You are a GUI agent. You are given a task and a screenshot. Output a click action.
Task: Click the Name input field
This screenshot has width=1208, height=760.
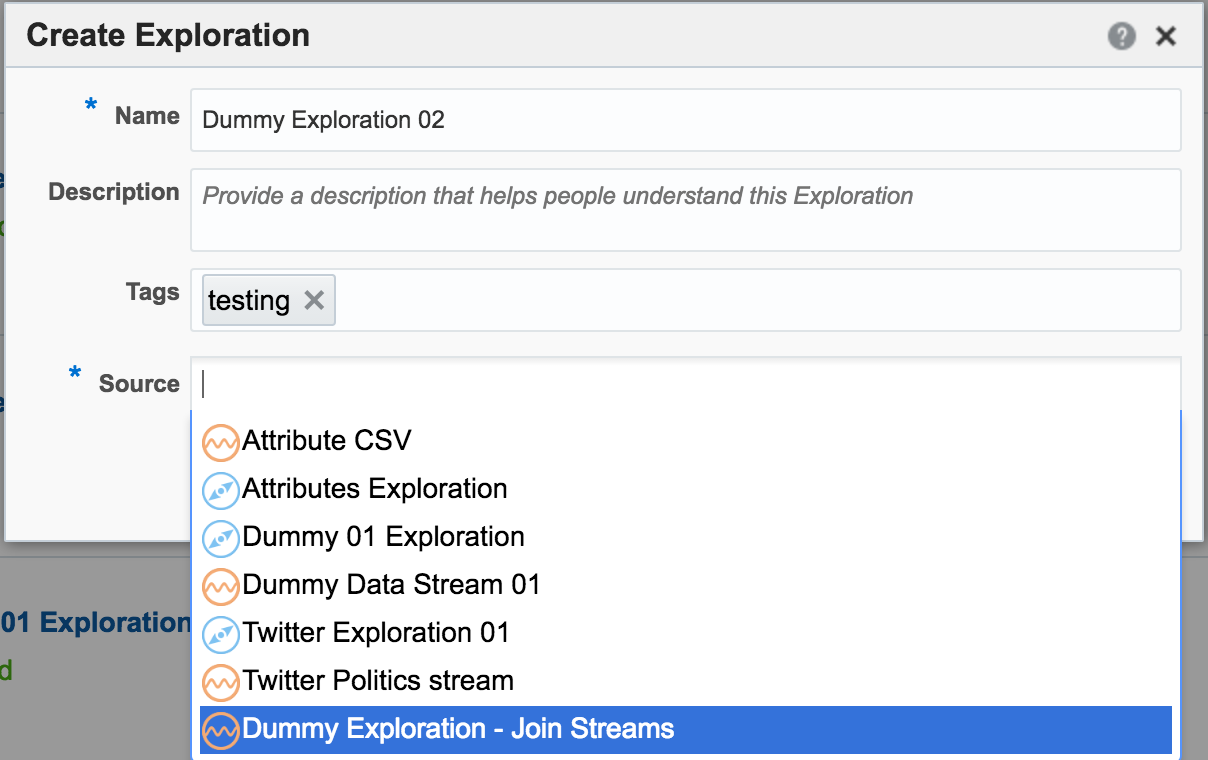(686, 120)
